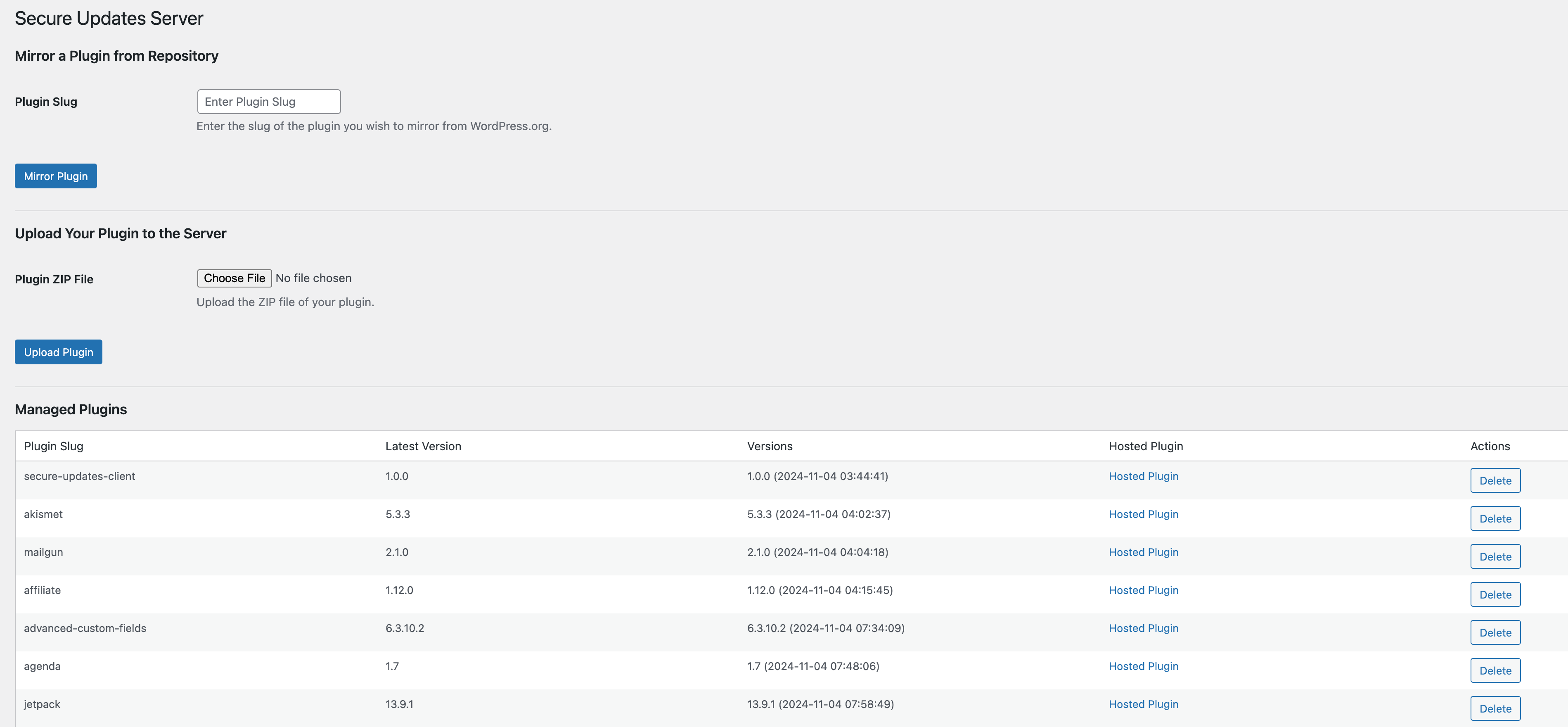Click the Hosted Plugin link for affiliate
The width and height of the screenshot is (1568, 727).
[x=1143, y=590]
